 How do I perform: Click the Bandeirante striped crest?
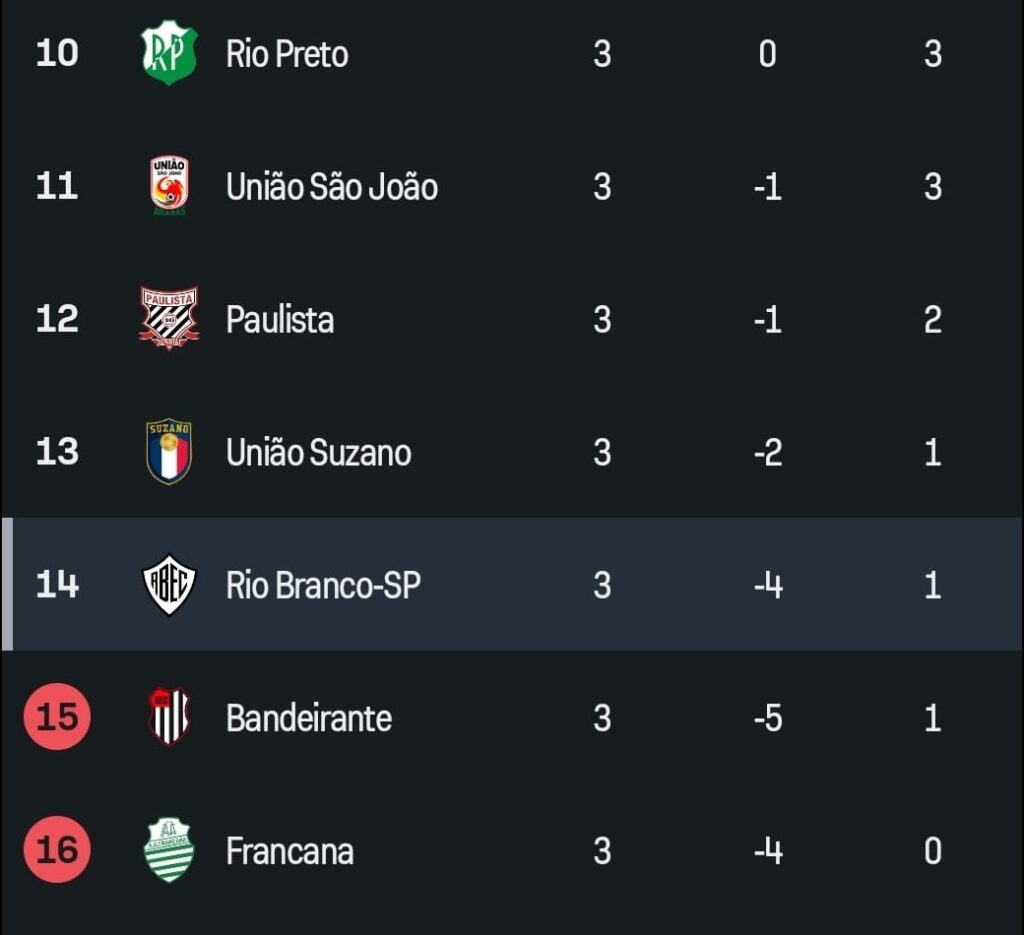[169, 717]
